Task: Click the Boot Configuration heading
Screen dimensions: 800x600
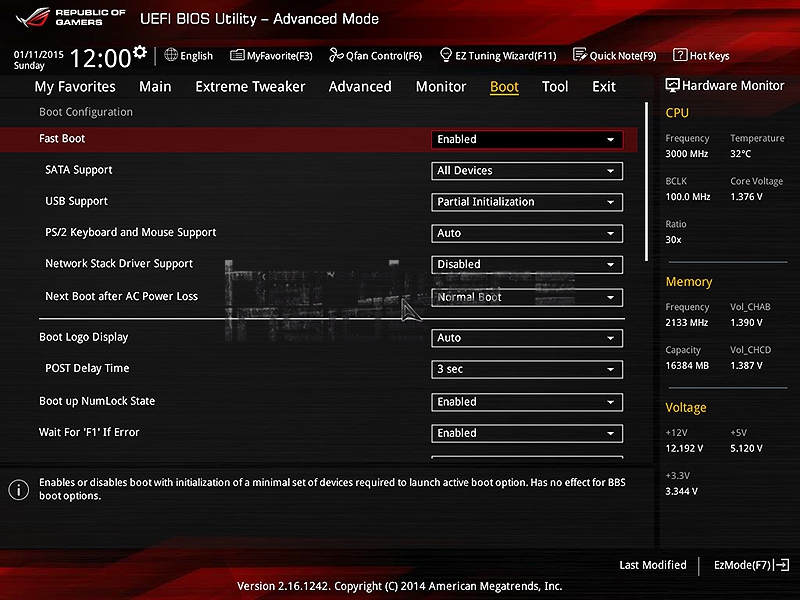Action: pos(86,112)
